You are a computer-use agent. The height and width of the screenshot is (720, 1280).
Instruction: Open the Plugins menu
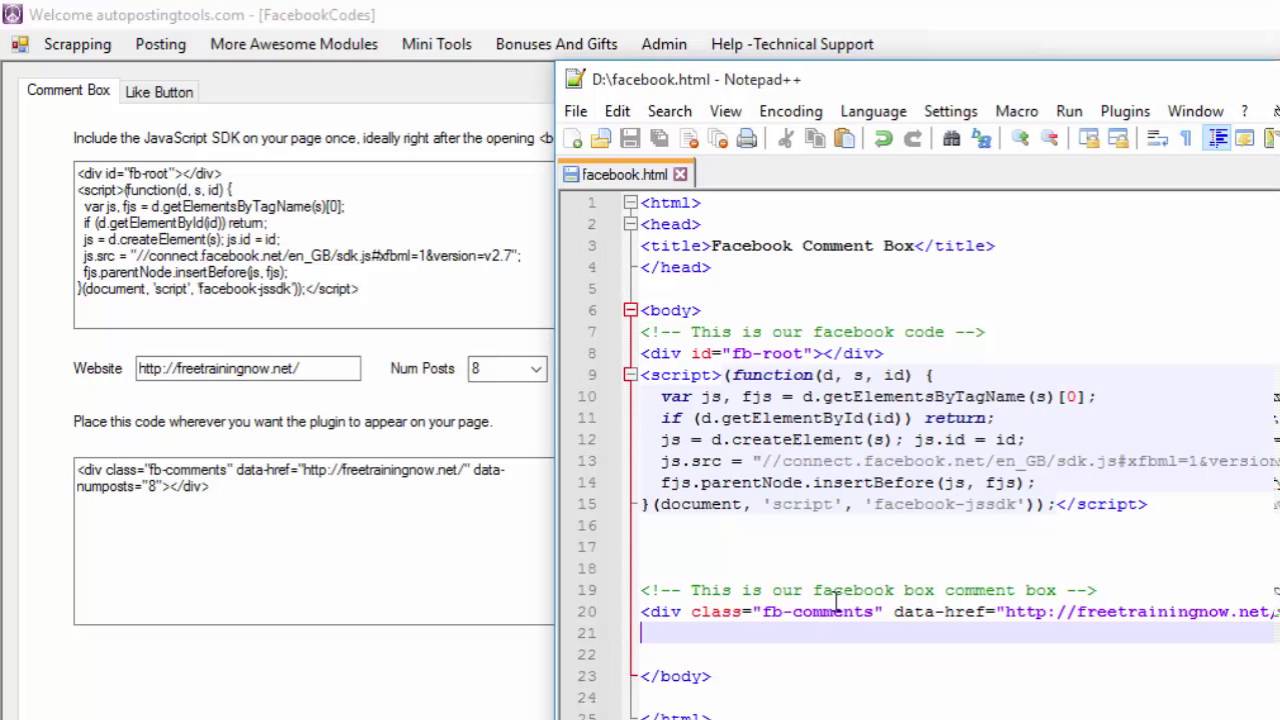[1125, 111]
